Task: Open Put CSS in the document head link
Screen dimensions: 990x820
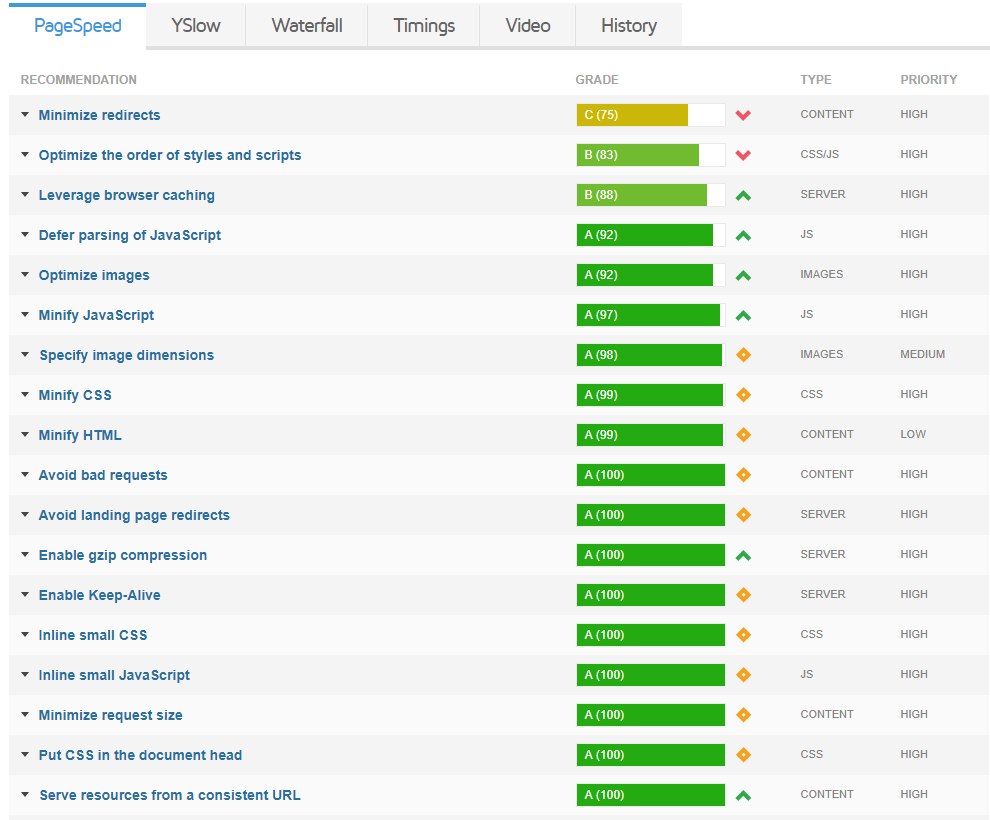Action: click(x=140, y=755)
